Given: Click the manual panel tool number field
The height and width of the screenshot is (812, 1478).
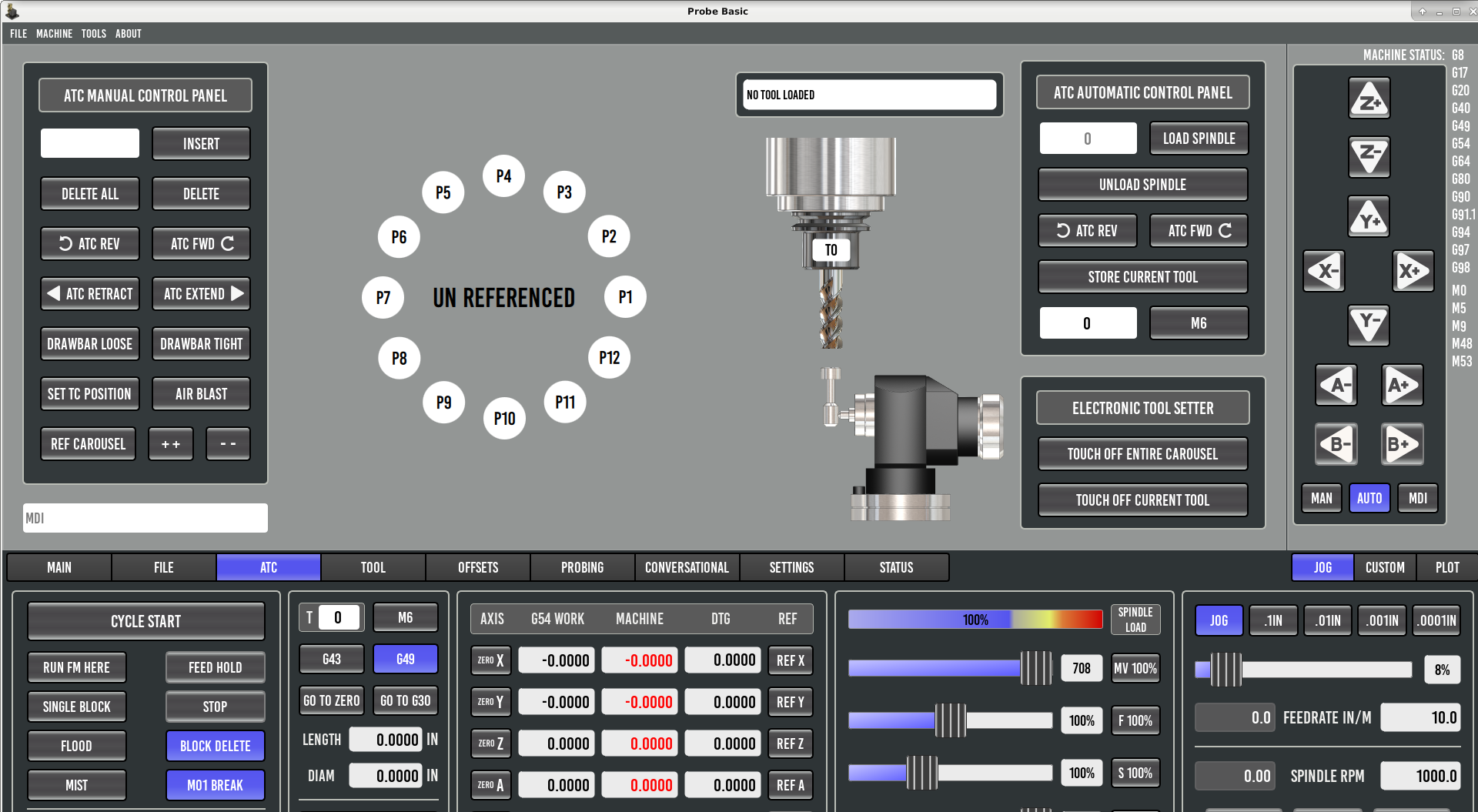Looking at the screenshot, I should [x=90, y=143].
